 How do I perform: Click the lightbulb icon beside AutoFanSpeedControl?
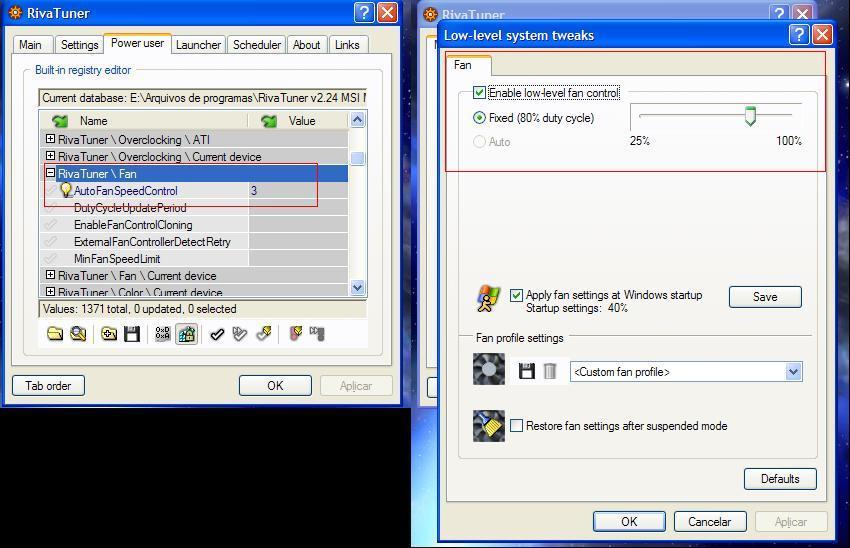click(x=66, y=190)
